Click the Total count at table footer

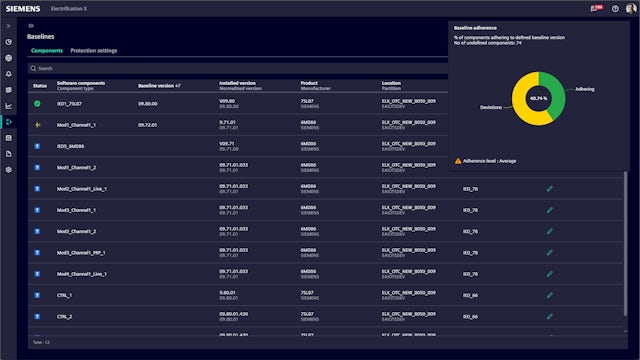tap(41, 342)
